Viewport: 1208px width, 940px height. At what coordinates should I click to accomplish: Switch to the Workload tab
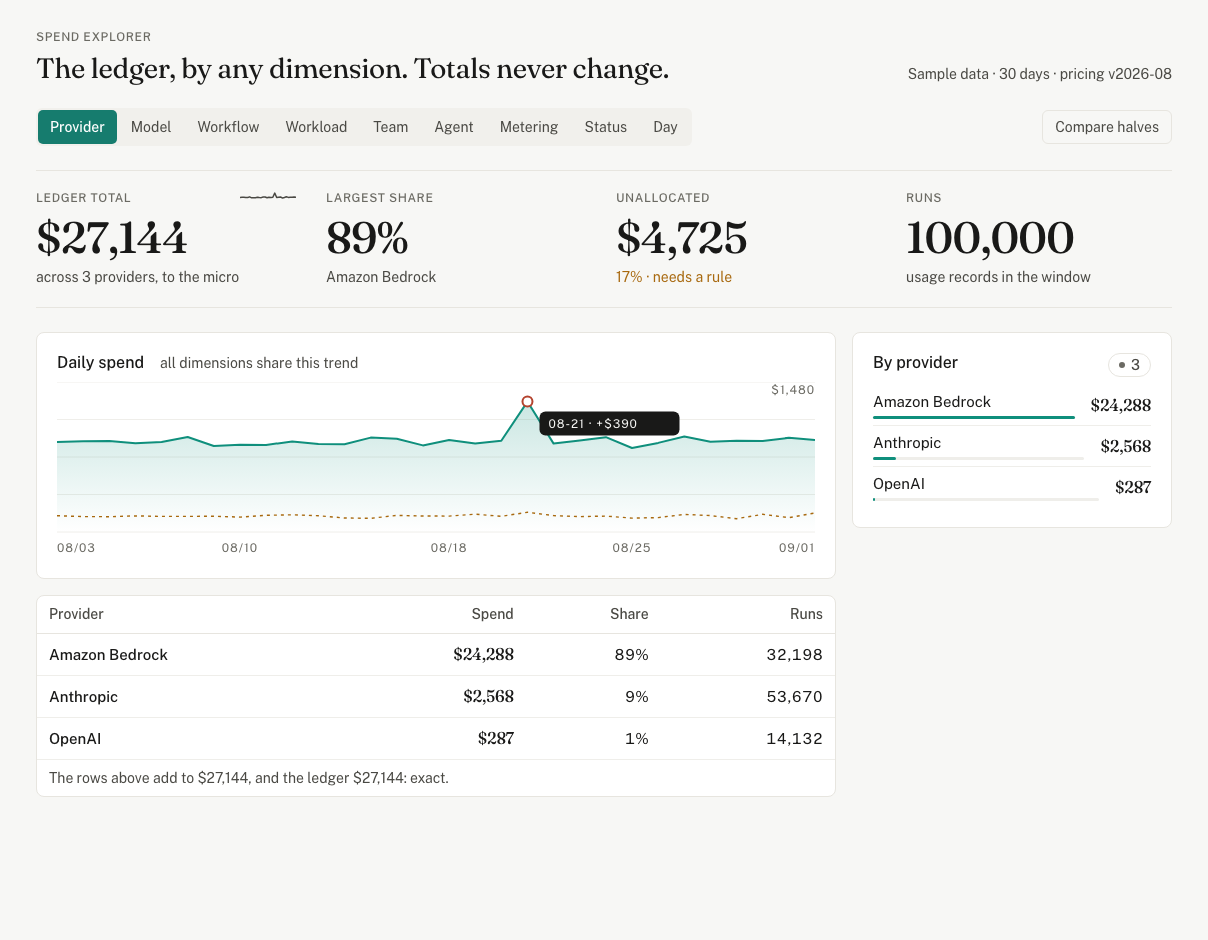(316, 127)
